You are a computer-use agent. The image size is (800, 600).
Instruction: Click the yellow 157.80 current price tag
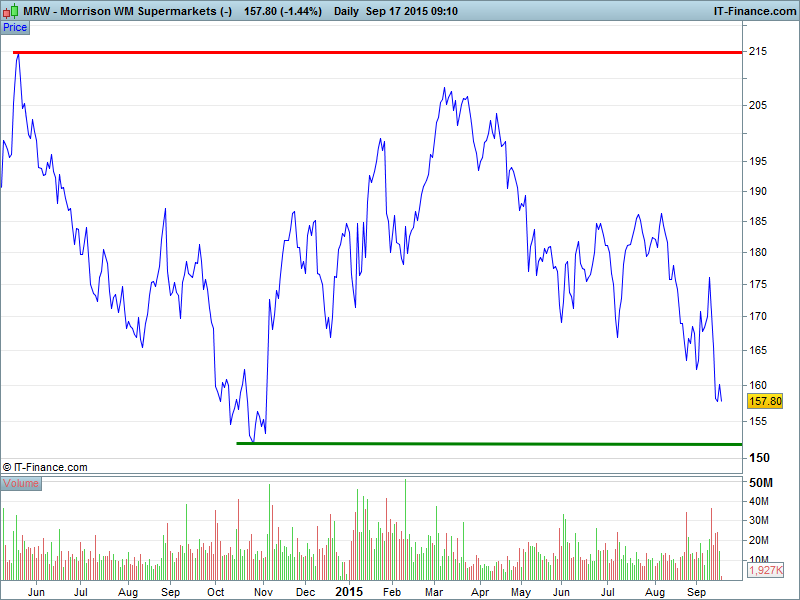coord(765,401)
